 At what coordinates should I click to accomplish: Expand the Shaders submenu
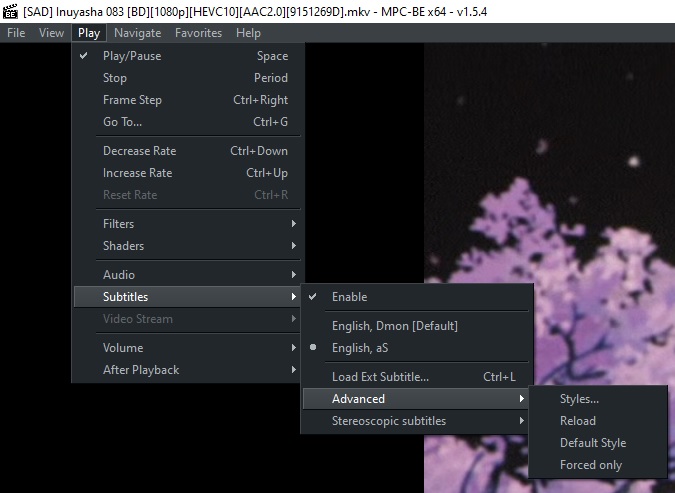pyautogui.click(x=187, y=246)
